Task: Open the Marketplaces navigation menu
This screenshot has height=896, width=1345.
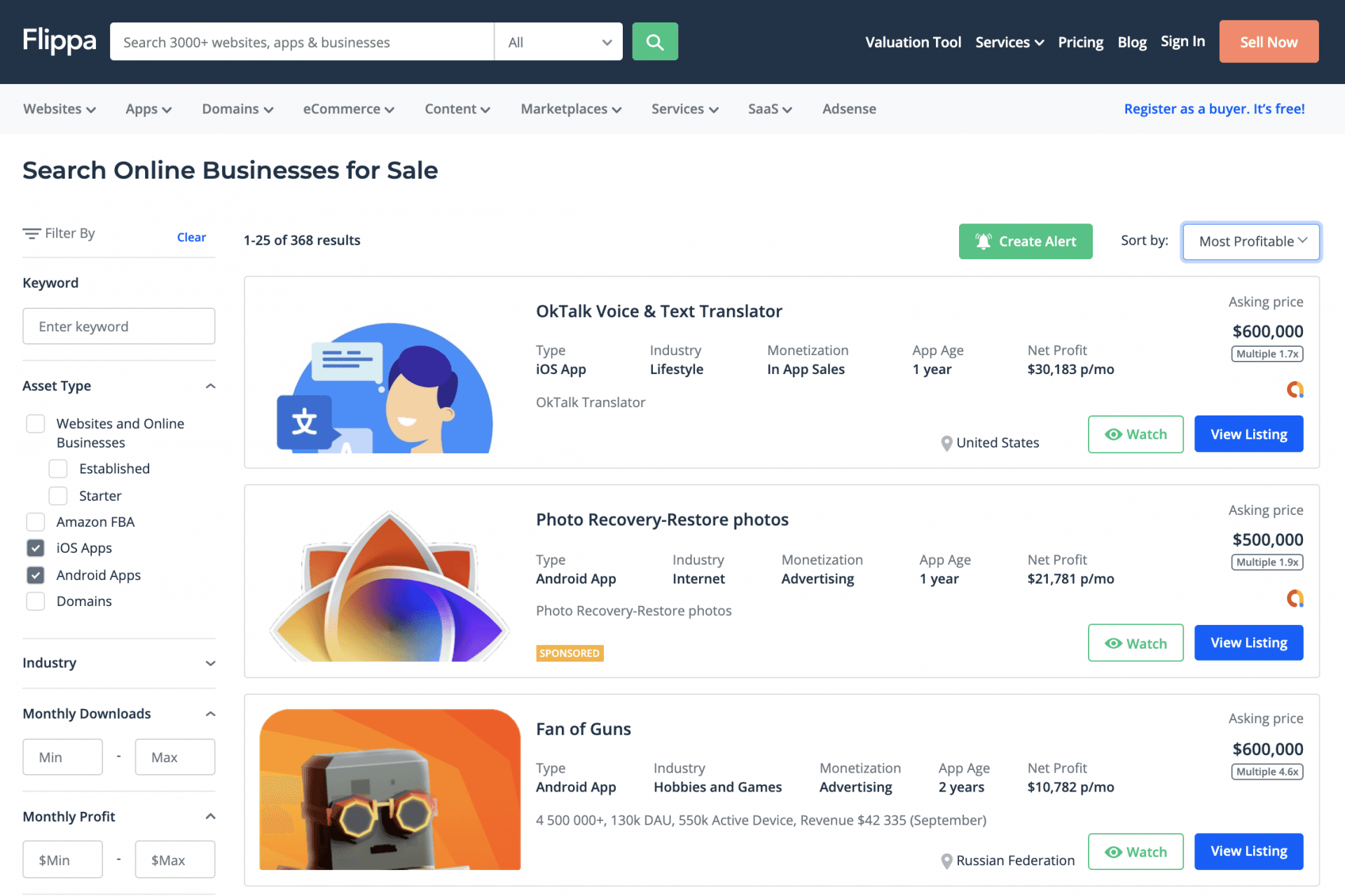Action: (570, 109)
